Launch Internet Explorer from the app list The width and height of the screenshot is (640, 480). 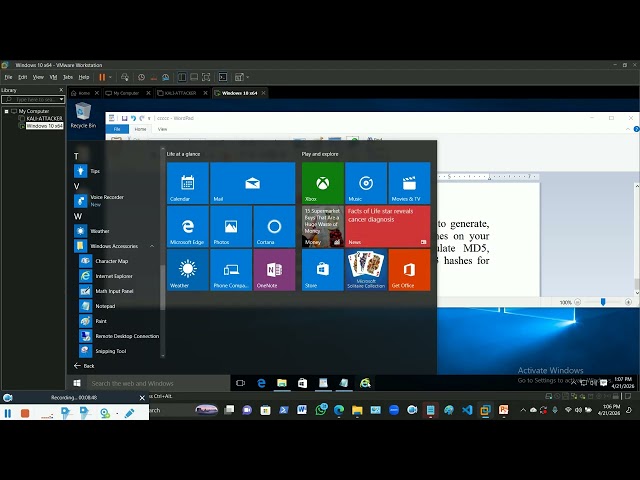point(118,276)
